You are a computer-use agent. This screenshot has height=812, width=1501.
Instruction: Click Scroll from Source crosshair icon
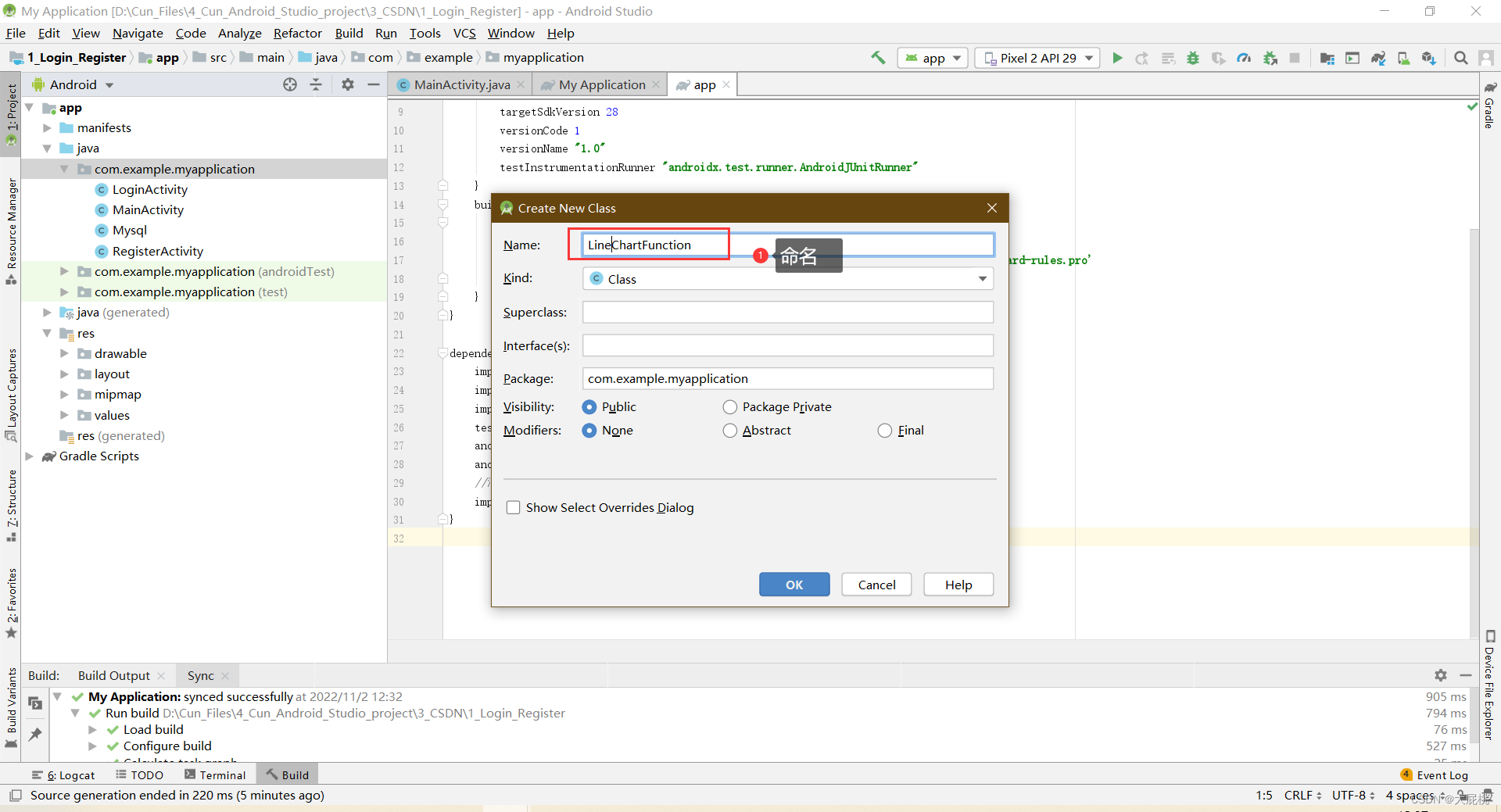290,84
